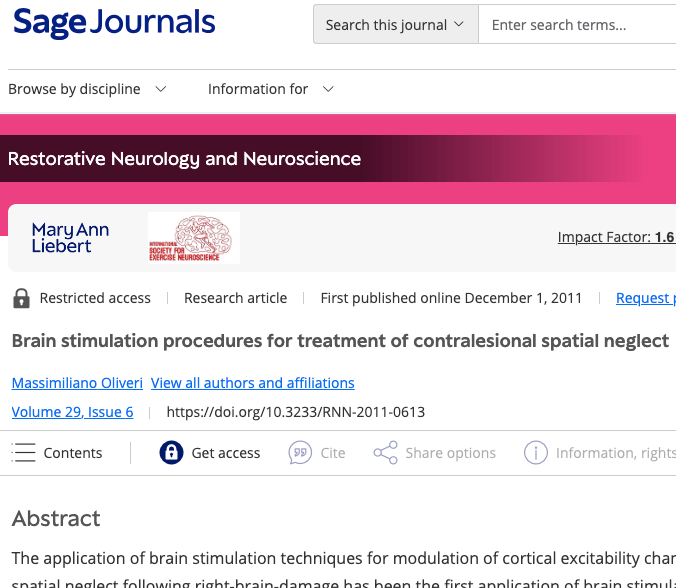Open the Restorative Neurology and Neuroscience journal title
Image resolution: width=676 pixels, height=588 pixels.
point(184,159)
